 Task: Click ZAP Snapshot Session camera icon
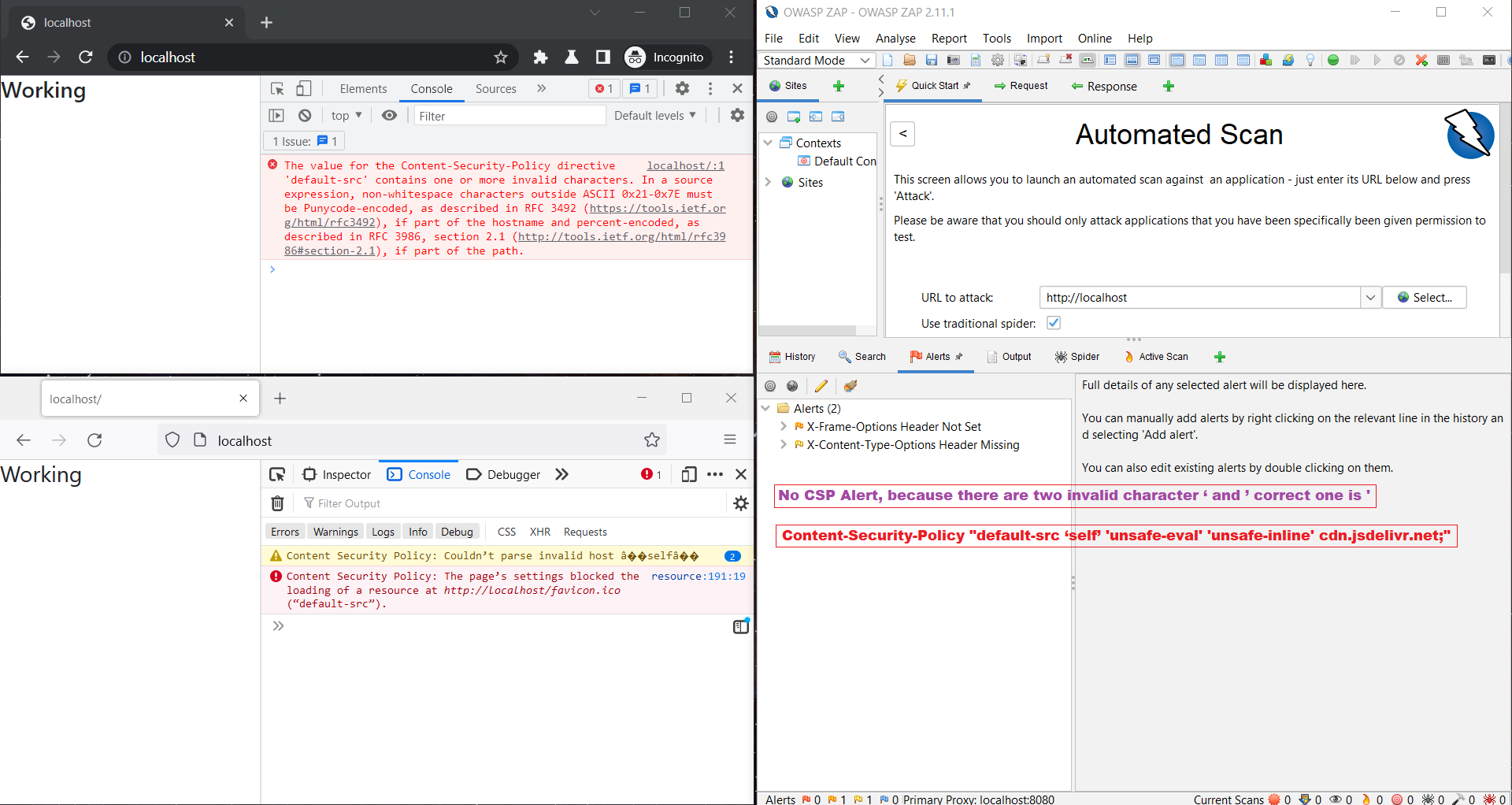954,60
